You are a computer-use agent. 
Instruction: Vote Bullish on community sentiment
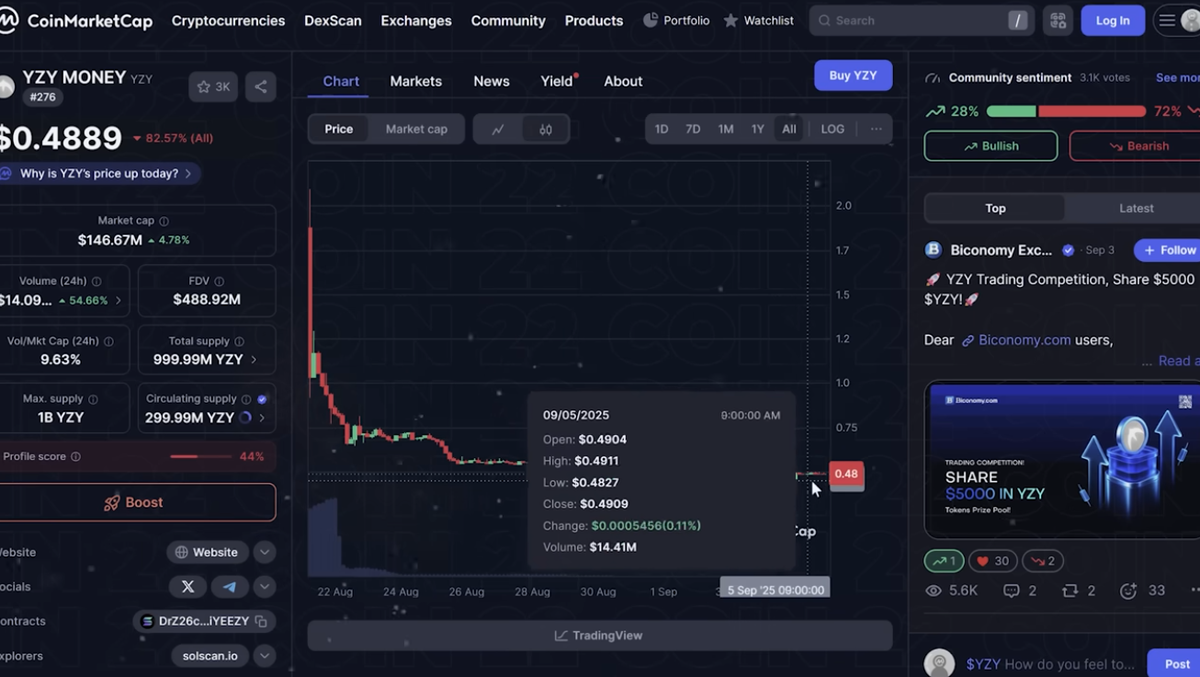[x=991, y=146]
